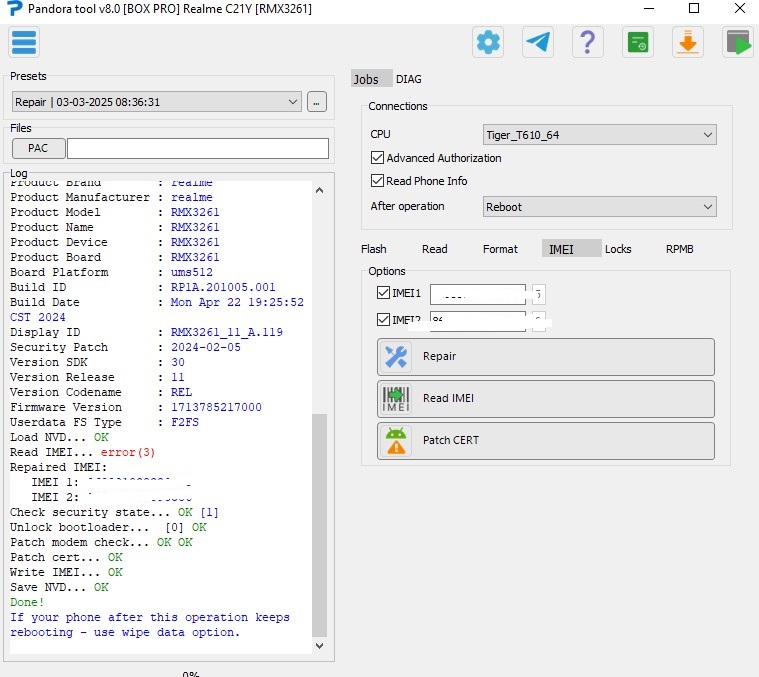Image resolution: width=759 pixels, height=677 pixels.
Task: Click the orange download arrow icon
Action: click(688, 43)
